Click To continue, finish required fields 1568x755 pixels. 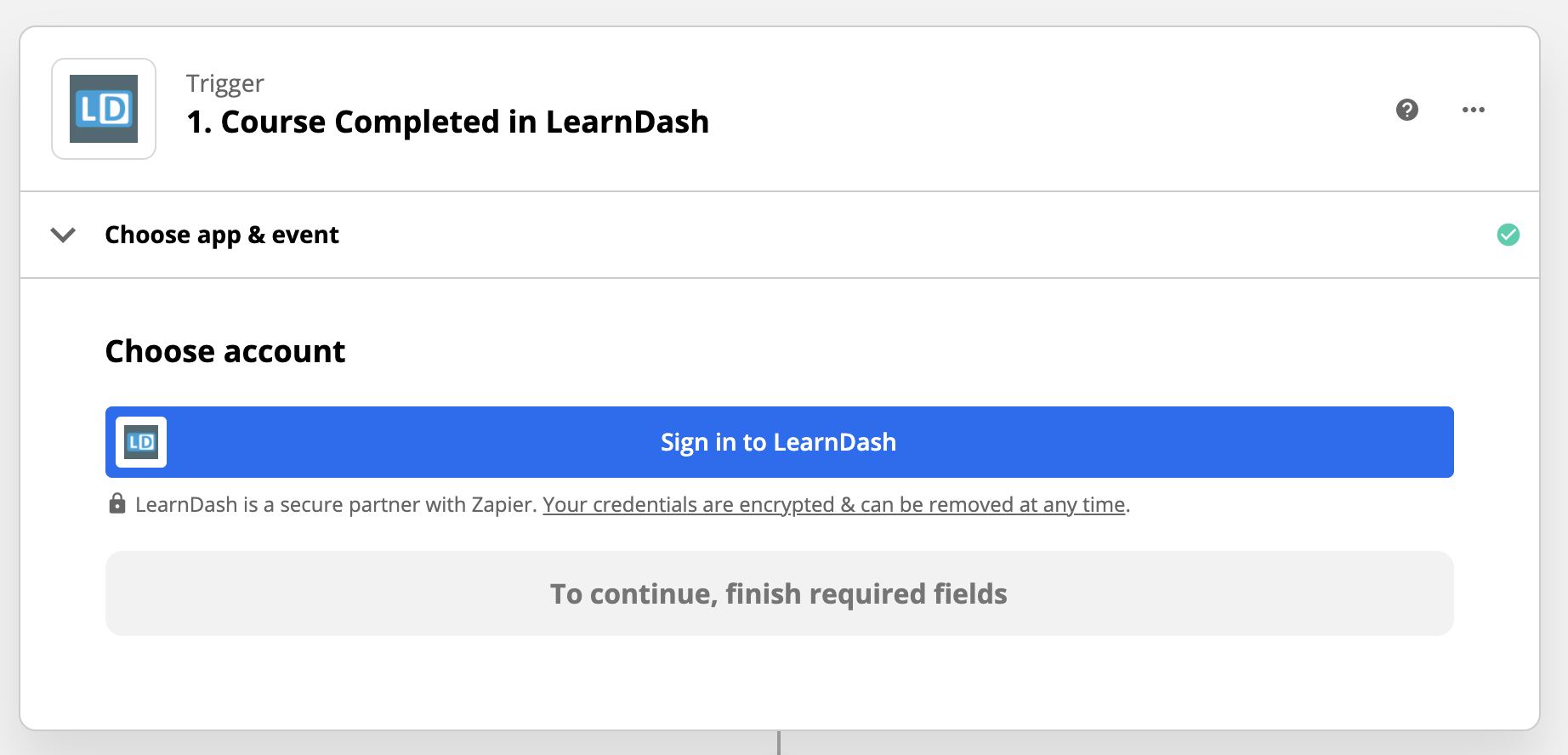click(780, 593)
